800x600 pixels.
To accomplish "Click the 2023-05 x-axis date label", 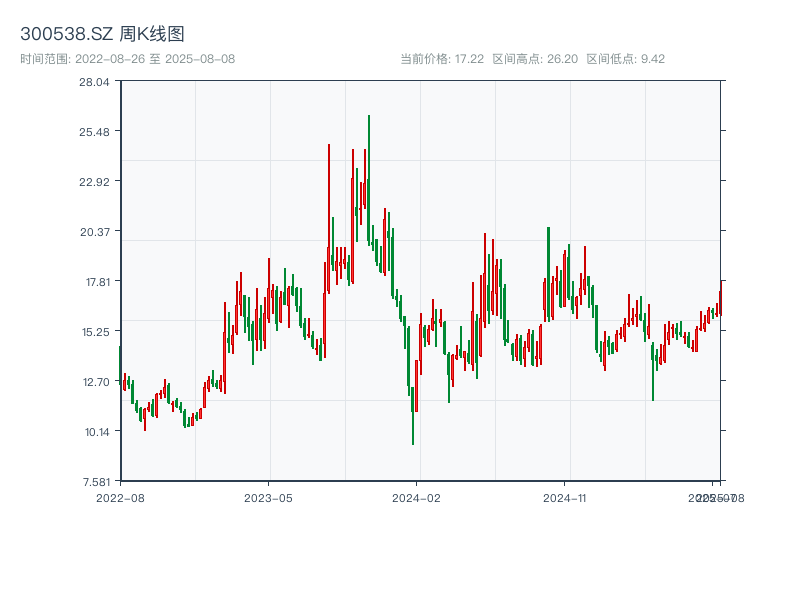I will coord(268,497).
